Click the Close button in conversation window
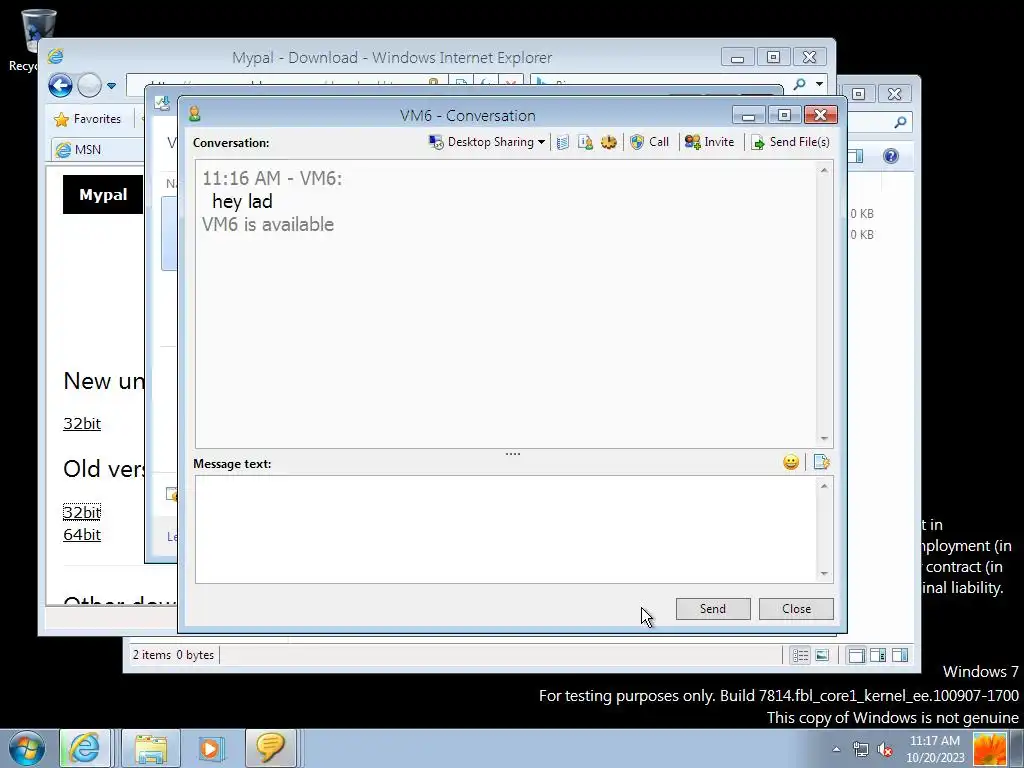This screenshot has width=1024, height=768. [x=796, y=609]
